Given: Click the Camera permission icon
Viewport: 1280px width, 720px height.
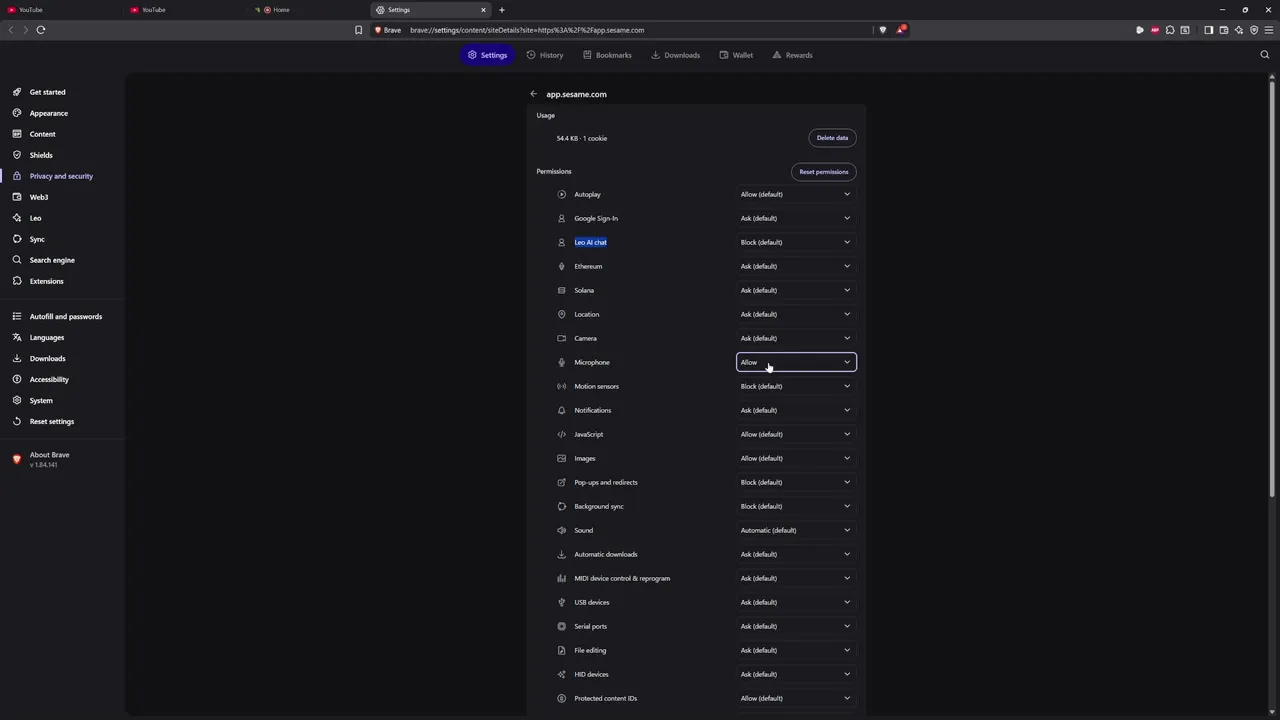Looking at the screenshot, I should coord(561,338).
